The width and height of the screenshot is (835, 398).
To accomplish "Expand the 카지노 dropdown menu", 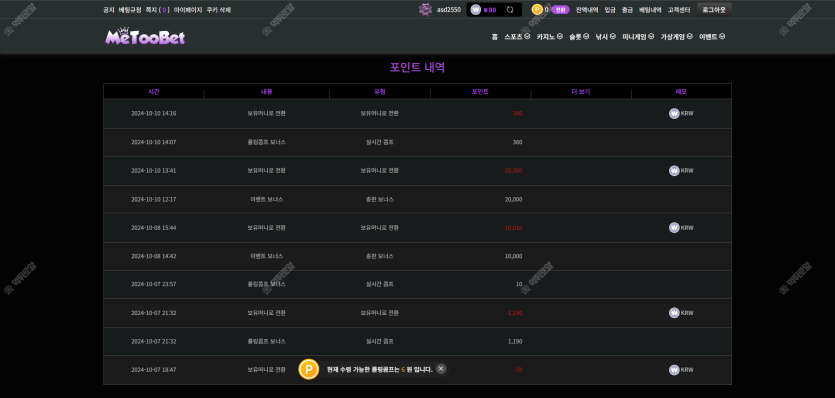I will click(550, 37).
